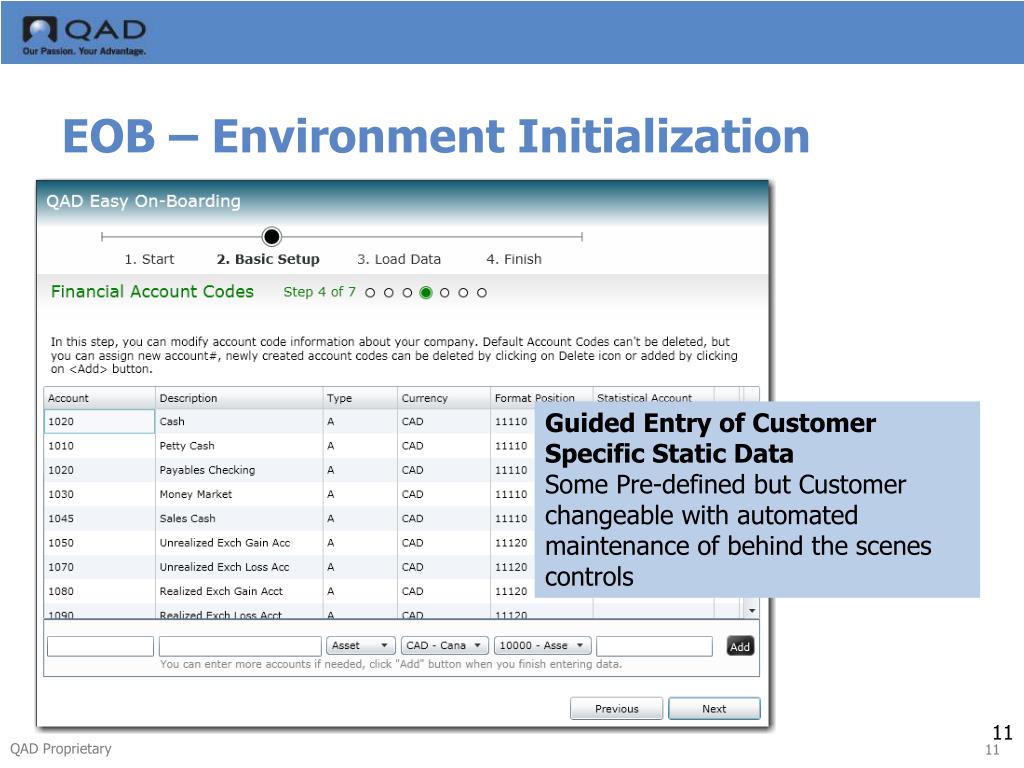
Task: Click account cell 1070
Action: click(99, 567)
